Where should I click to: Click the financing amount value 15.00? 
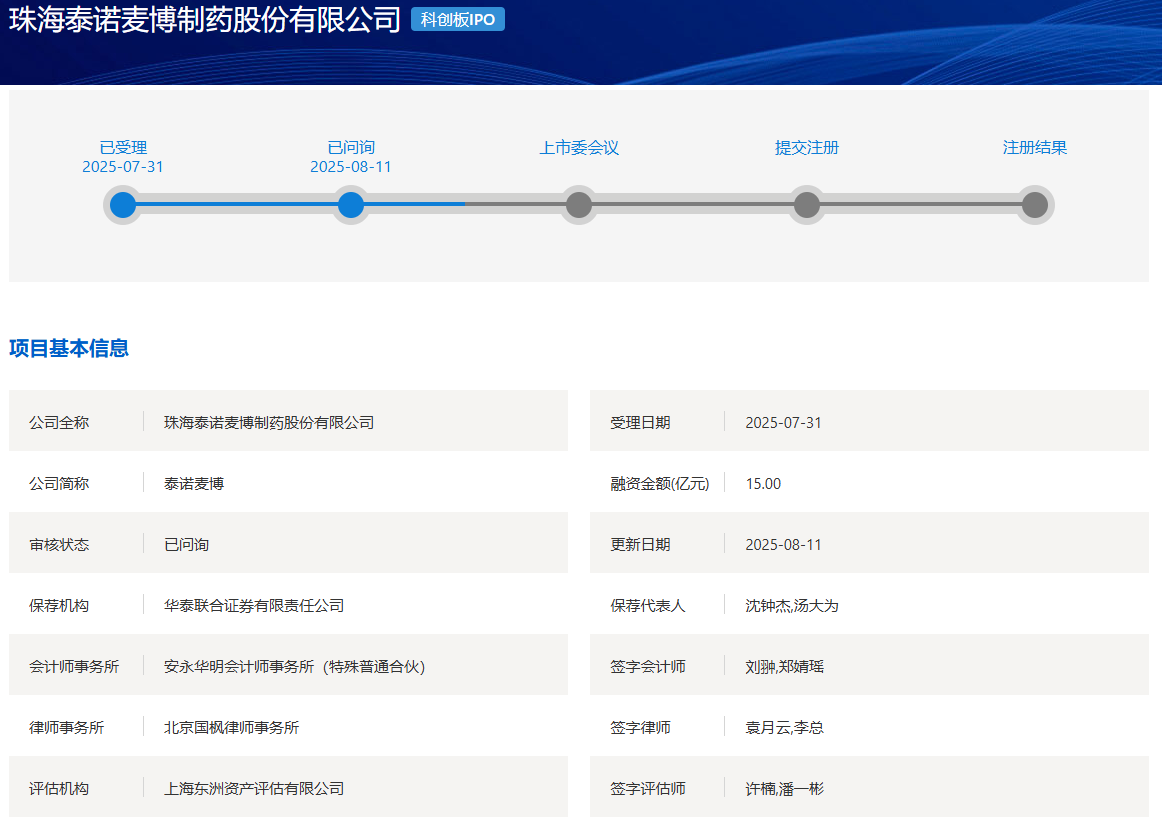point(763,484)
